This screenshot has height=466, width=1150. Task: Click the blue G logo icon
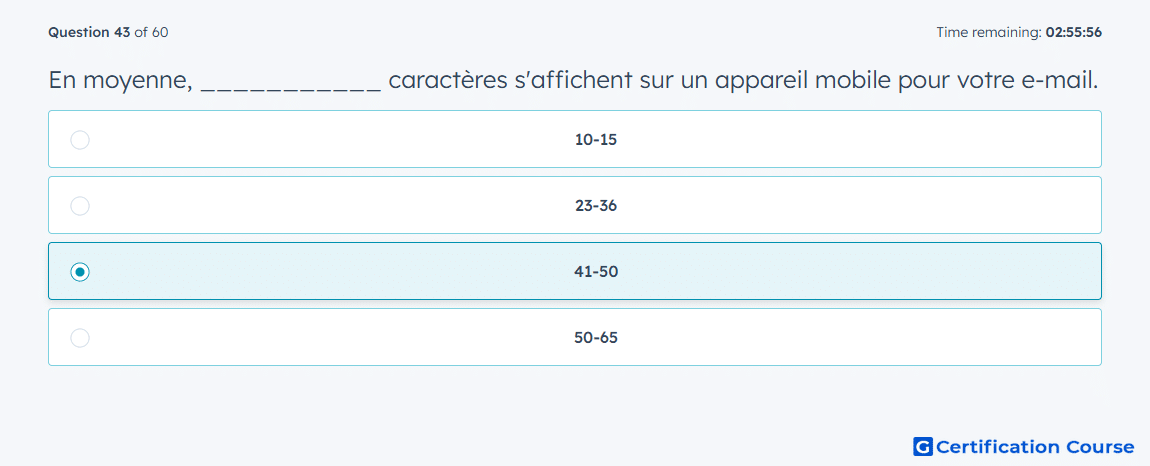pyautogui.click(x=923, y=446)
